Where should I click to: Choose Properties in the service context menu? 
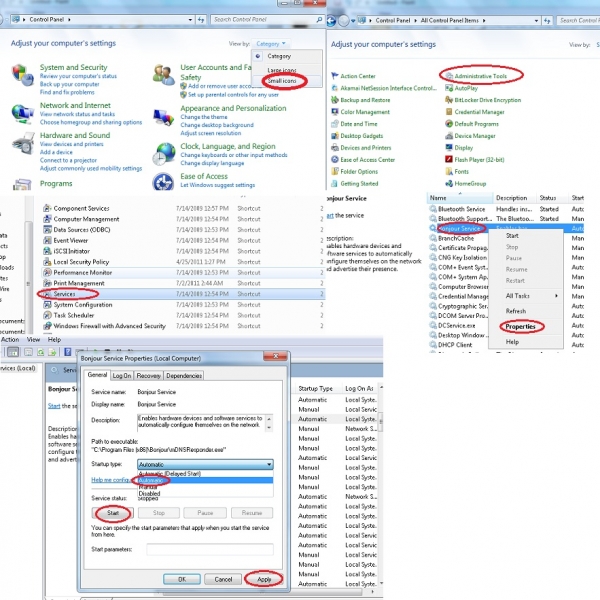[x=520, y=326]
